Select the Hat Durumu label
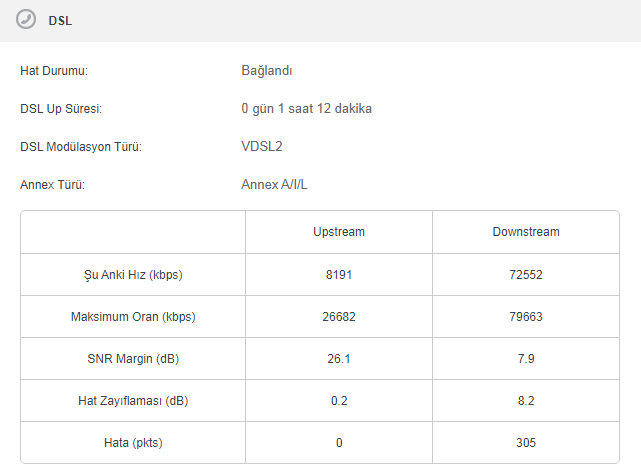 pos(54,71)
